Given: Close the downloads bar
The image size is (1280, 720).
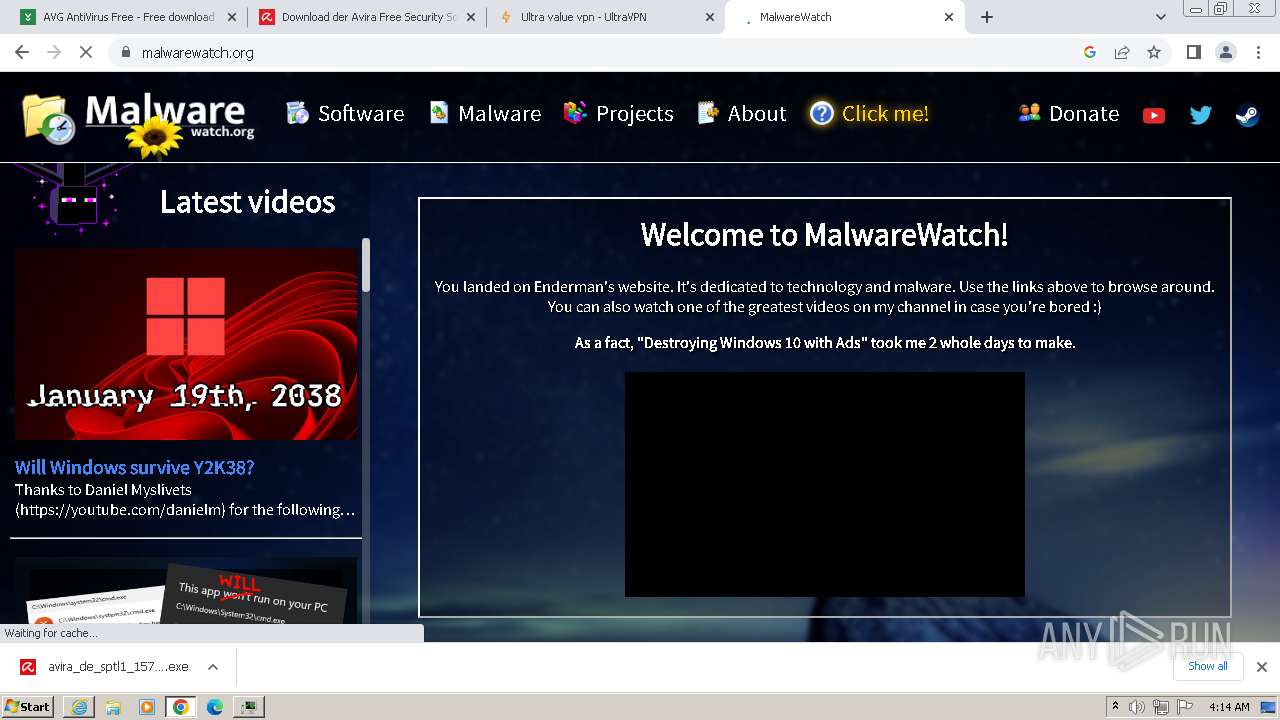Looking at the screenshot, I should pyautogui.click(x=1262, y=667).
